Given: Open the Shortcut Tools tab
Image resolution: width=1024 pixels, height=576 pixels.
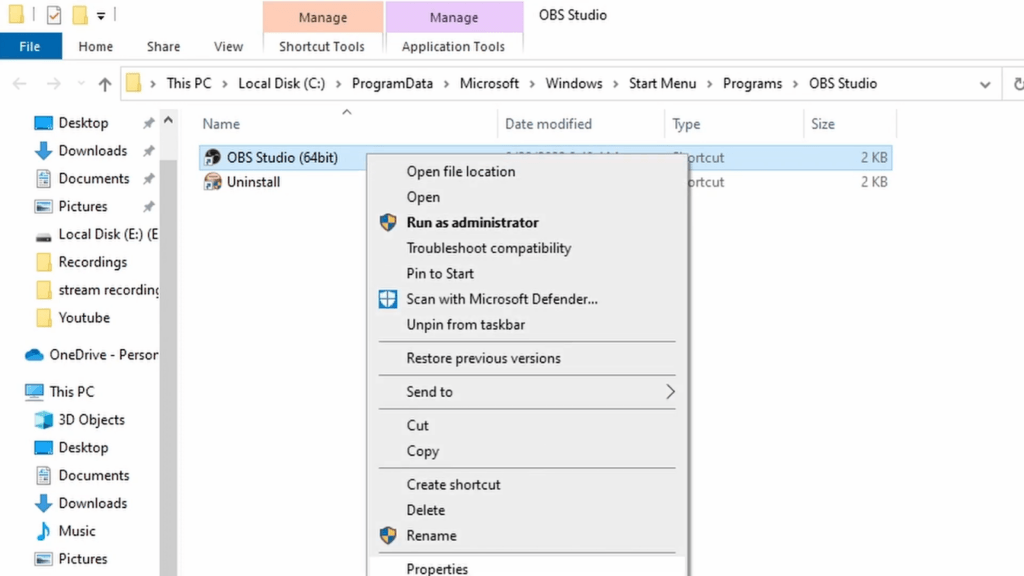Looking at the screenshot, I should coord(322,46).
